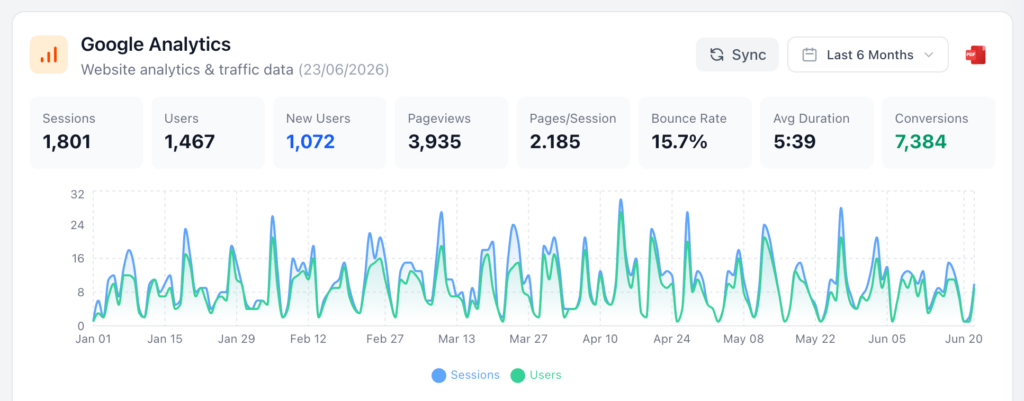Click the Sync button

(x=737, y=54)
